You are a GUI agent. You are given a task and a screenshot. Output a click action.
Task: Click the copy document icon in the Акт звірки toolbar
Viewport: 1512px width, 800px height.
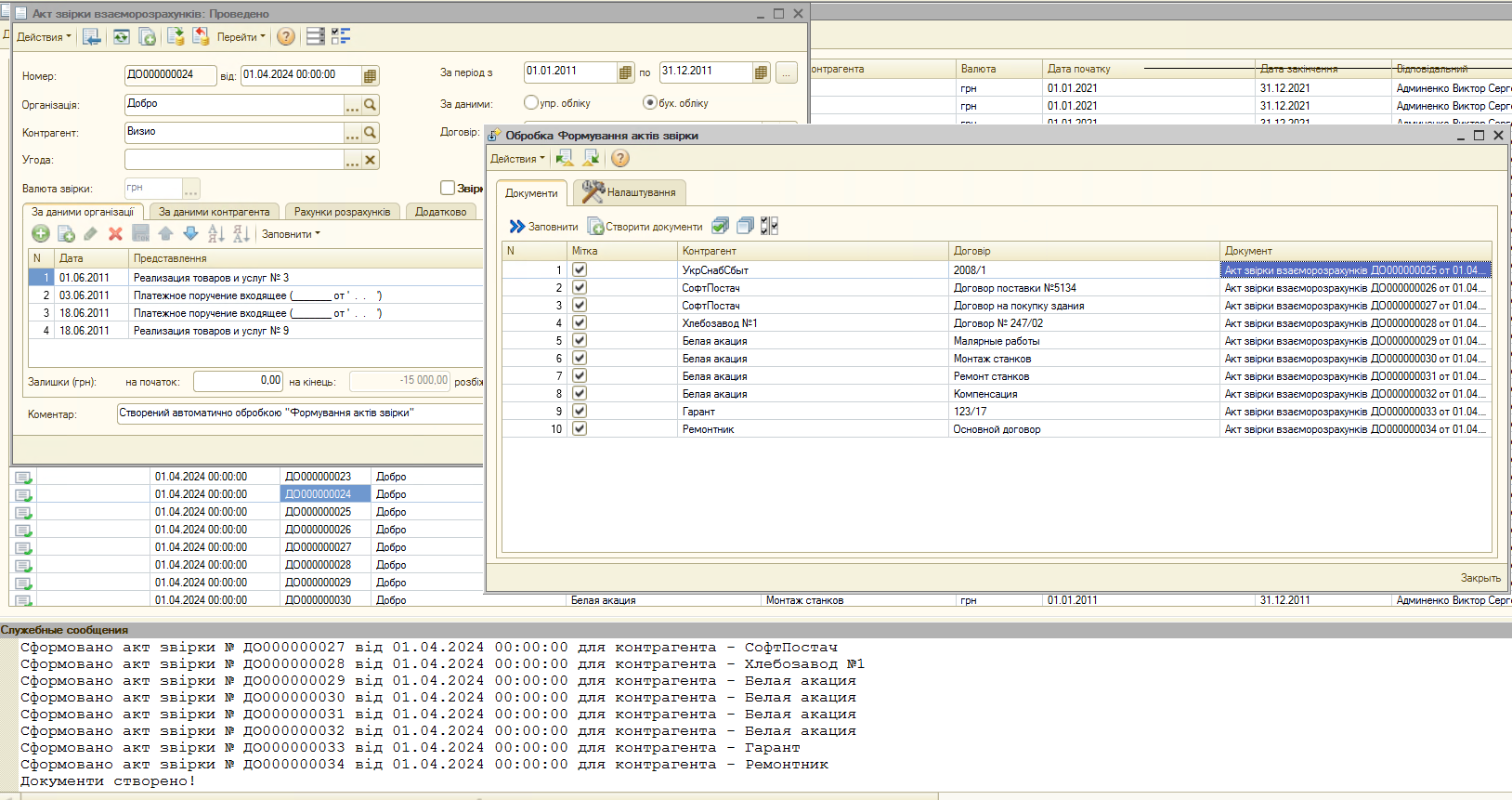point(147,36)
